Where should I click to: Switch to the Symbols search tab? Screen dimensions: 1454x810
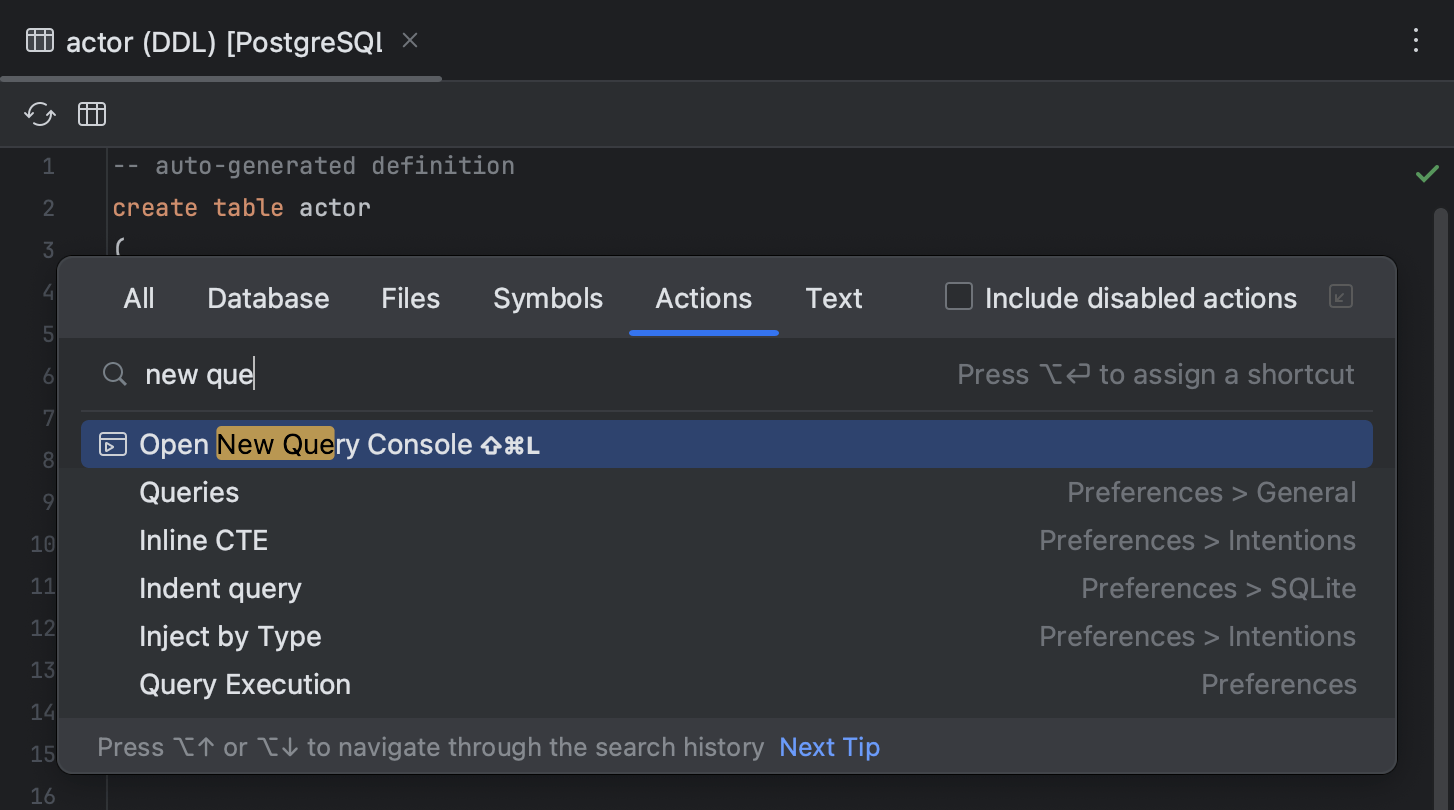pos(547,298)
